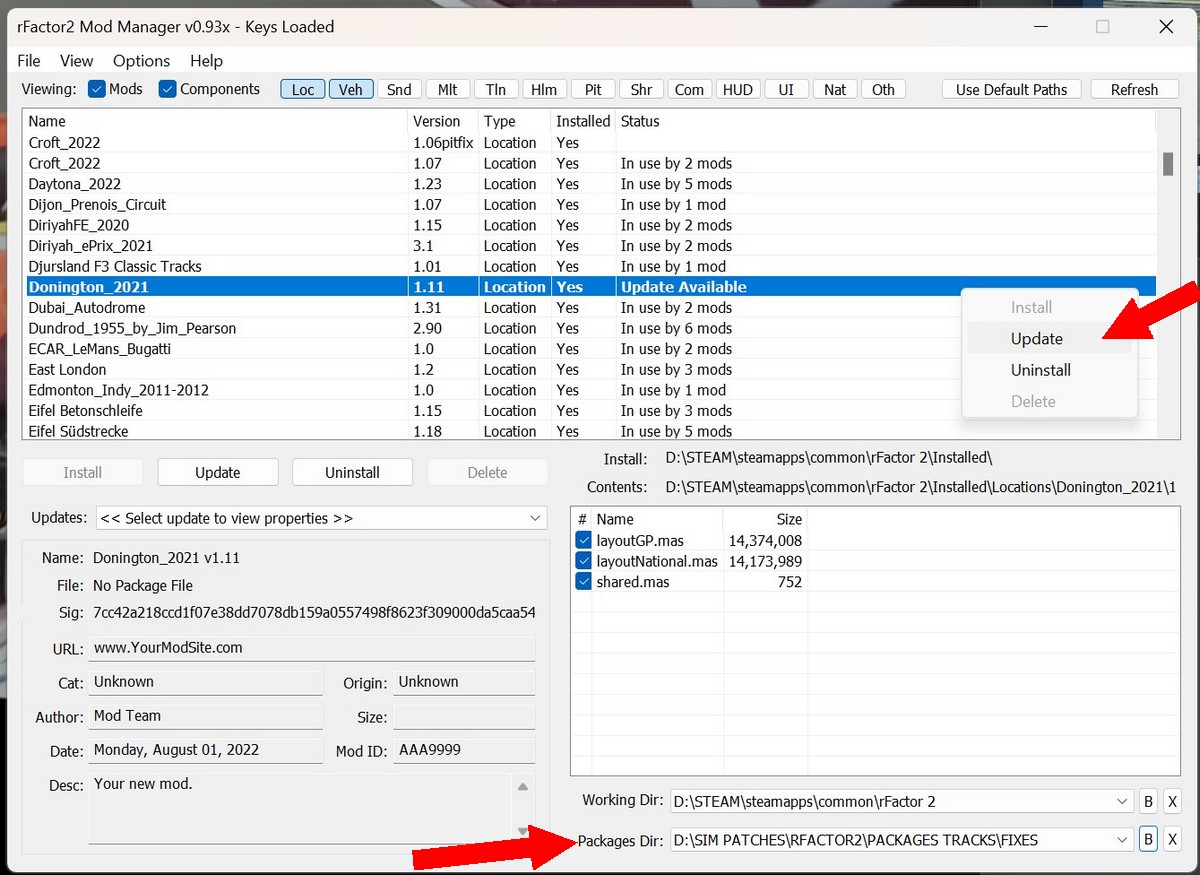Select the Dundrod_1955_by_Jim_Pearson row
The height and width of the screenshot is (875, 1200).
coord(590,329)
